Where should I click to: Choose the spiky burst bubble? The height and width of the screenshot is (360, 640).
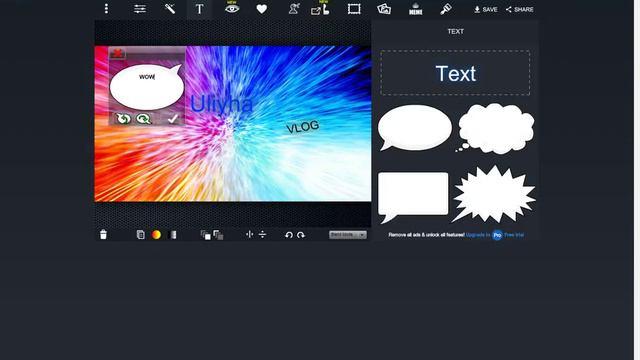pos(493,194)
